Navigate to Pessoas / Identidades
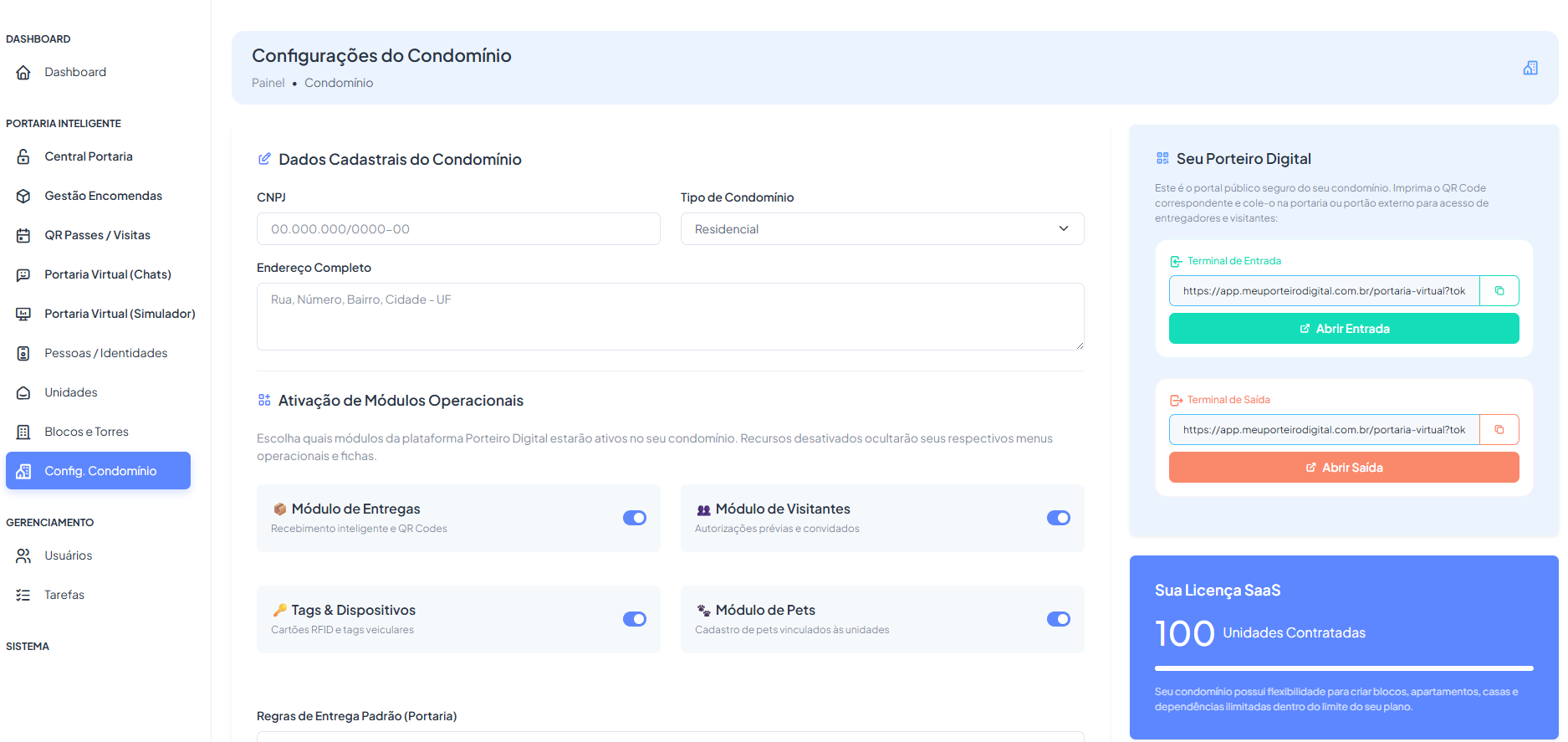The image size is (1568, 742). [98, 353]
